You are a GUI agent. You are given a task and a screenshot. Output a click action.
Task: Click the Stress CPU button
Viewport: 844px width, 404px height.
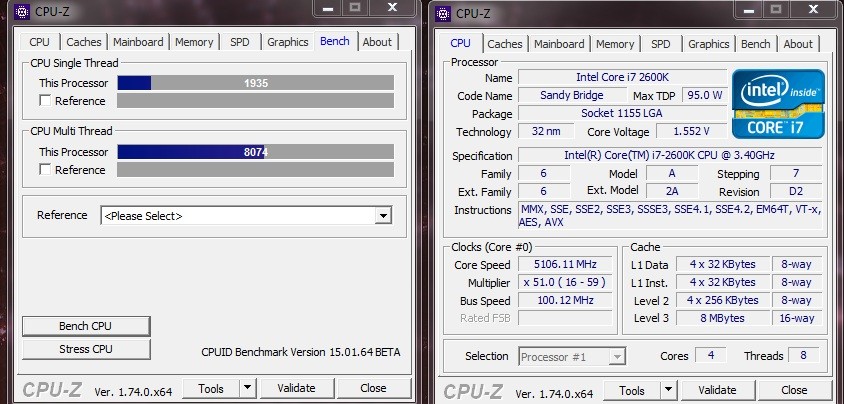pos(86,349)
